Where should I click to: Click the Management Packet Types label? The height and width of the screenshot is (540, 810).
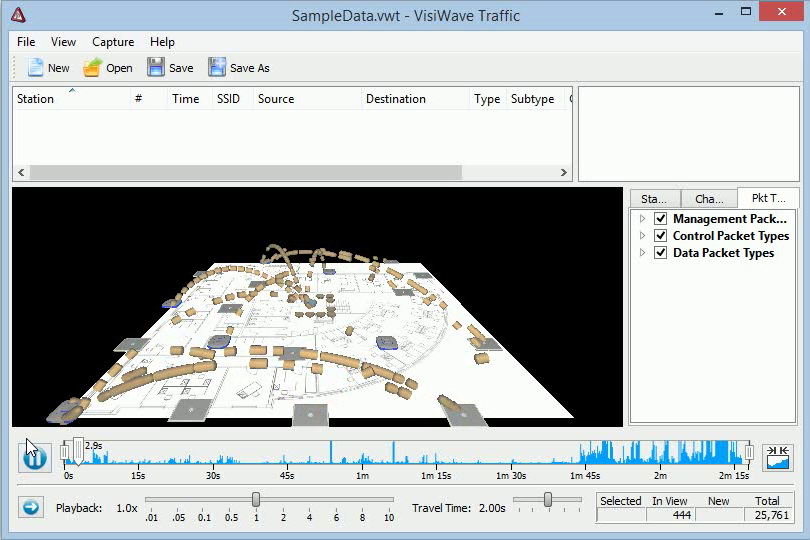(730, 219)
